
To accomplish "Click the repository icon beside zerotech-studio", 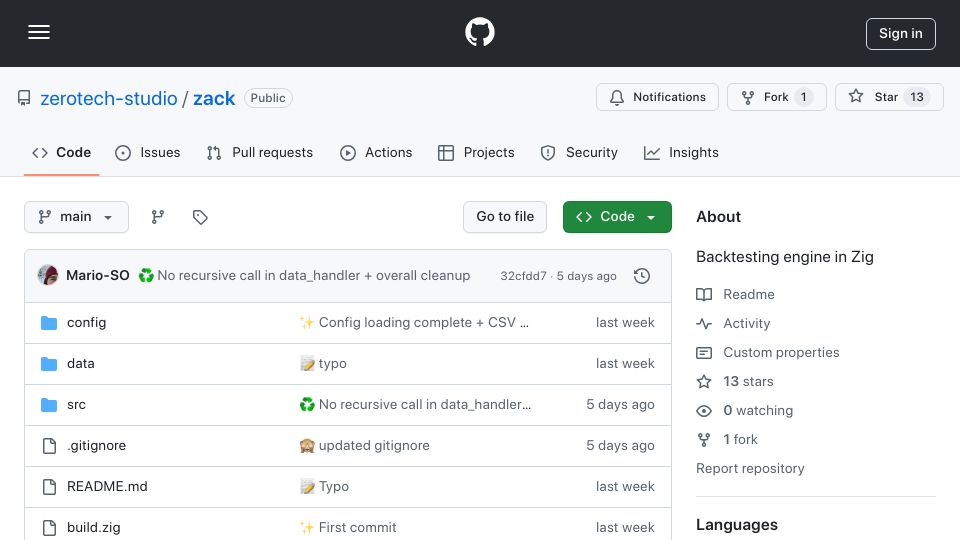I will pos(24,98).
